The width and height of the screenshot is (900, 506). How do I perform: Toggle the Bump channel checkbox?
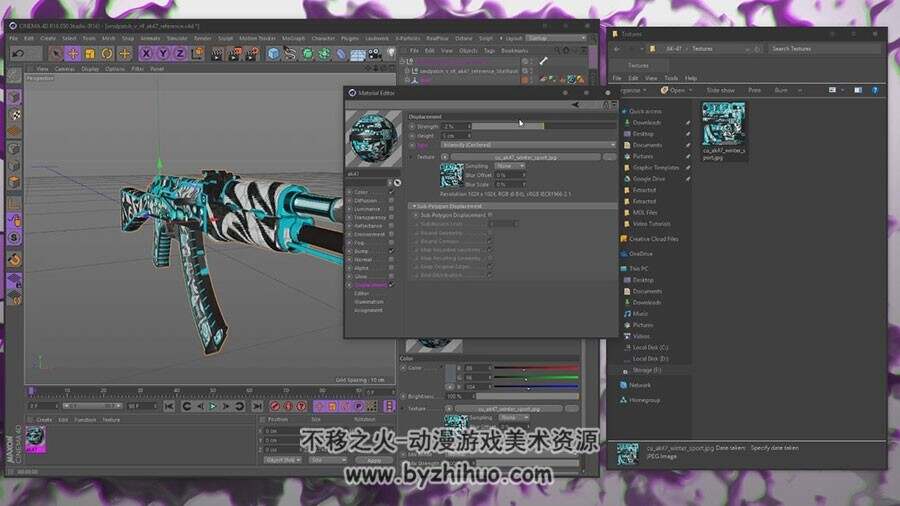[x=391, y=251]
